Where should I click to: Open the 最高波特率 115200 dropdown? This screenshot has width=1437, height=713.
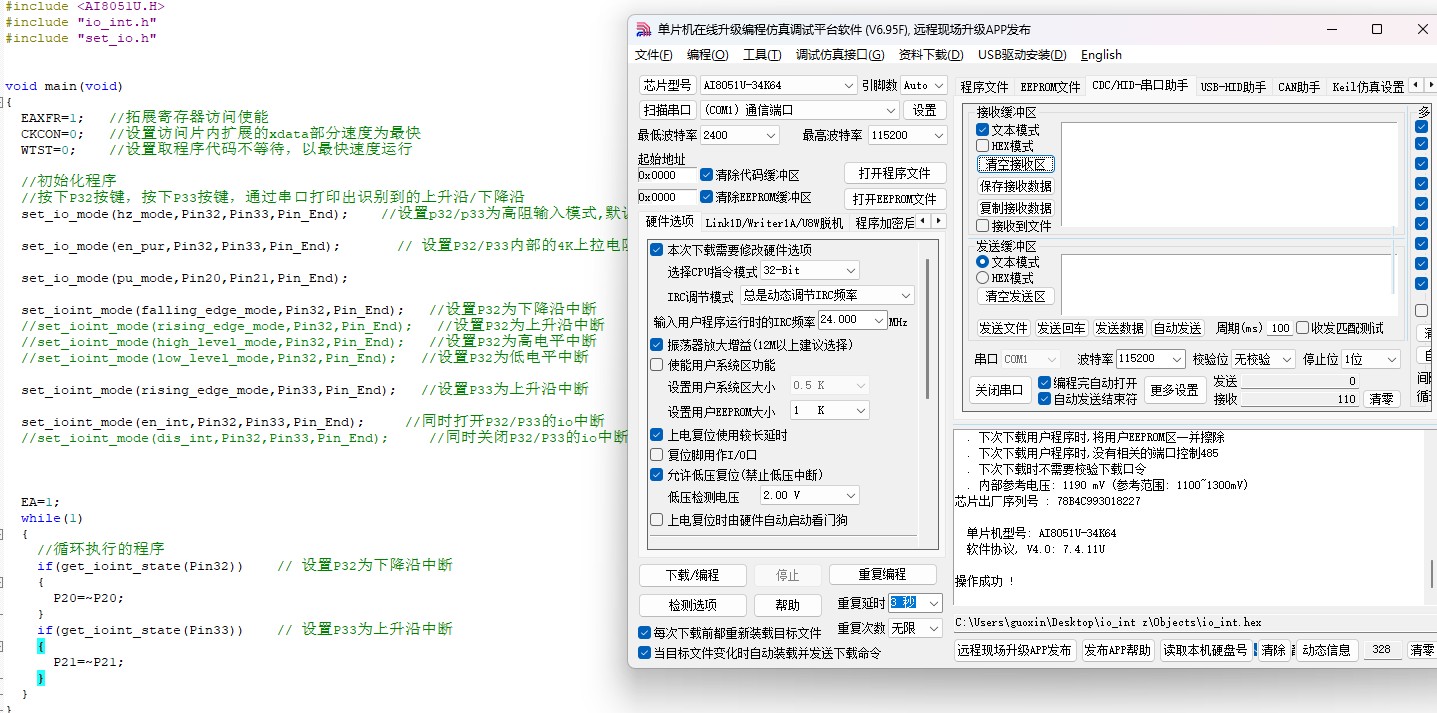(x=907, y=135)
